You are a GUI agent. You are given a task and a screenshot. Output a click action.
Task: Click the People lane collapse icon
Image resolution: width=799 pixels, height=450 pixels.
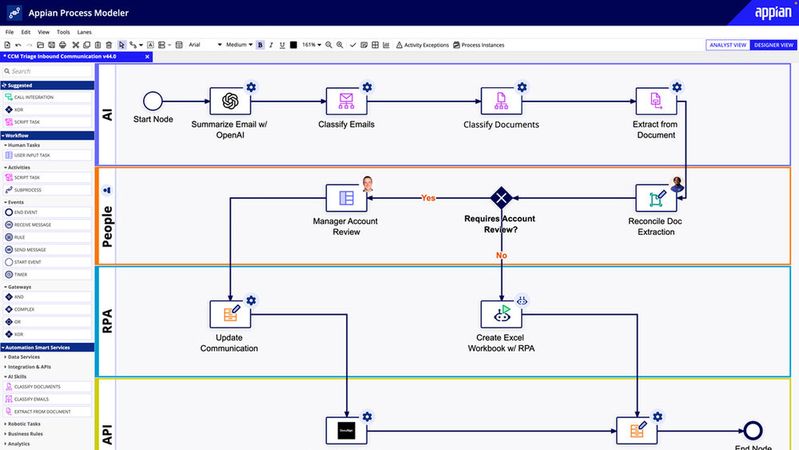click(107, 190)
